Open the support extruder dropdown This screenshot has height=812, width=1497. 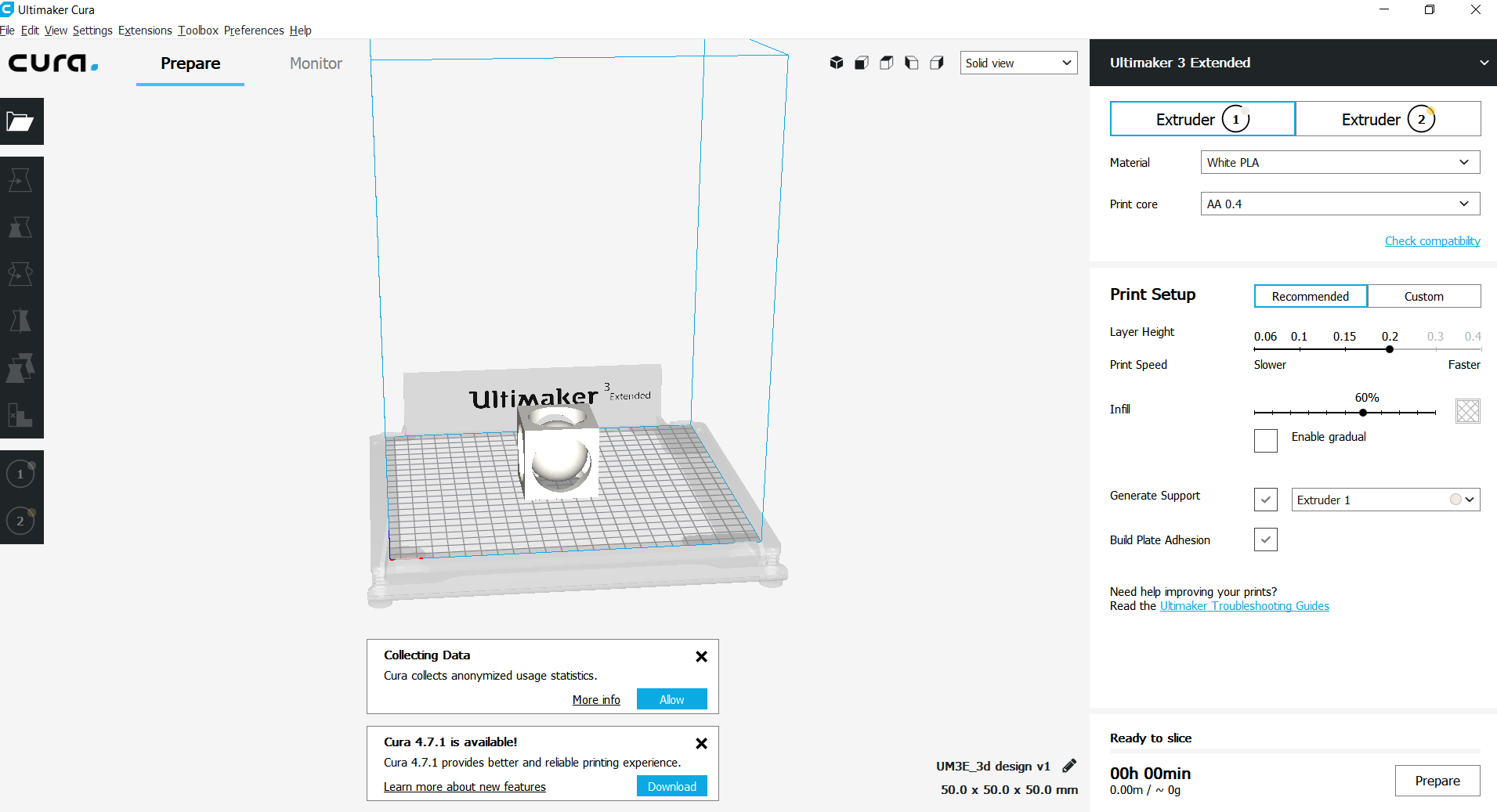tap(1386, 500)
